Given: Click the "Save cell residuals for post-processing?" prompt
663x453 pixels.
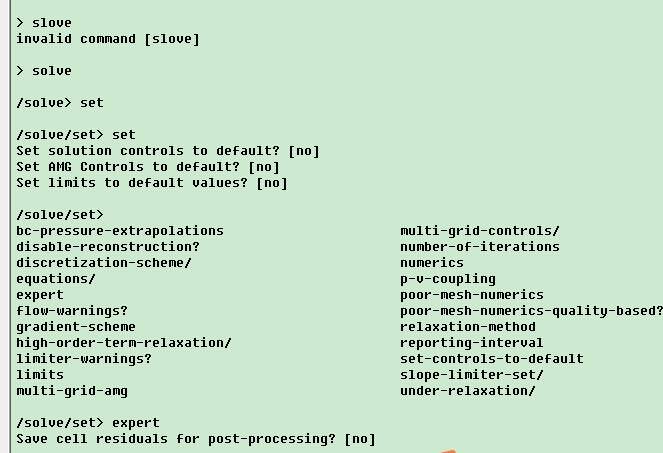Looking at the screenshot, I should click(196, 439).
